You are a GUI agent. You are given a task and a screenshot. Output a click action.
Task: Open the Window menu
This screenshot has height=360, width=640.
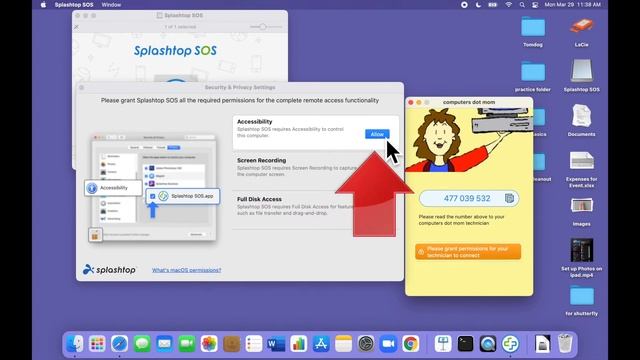111,5
